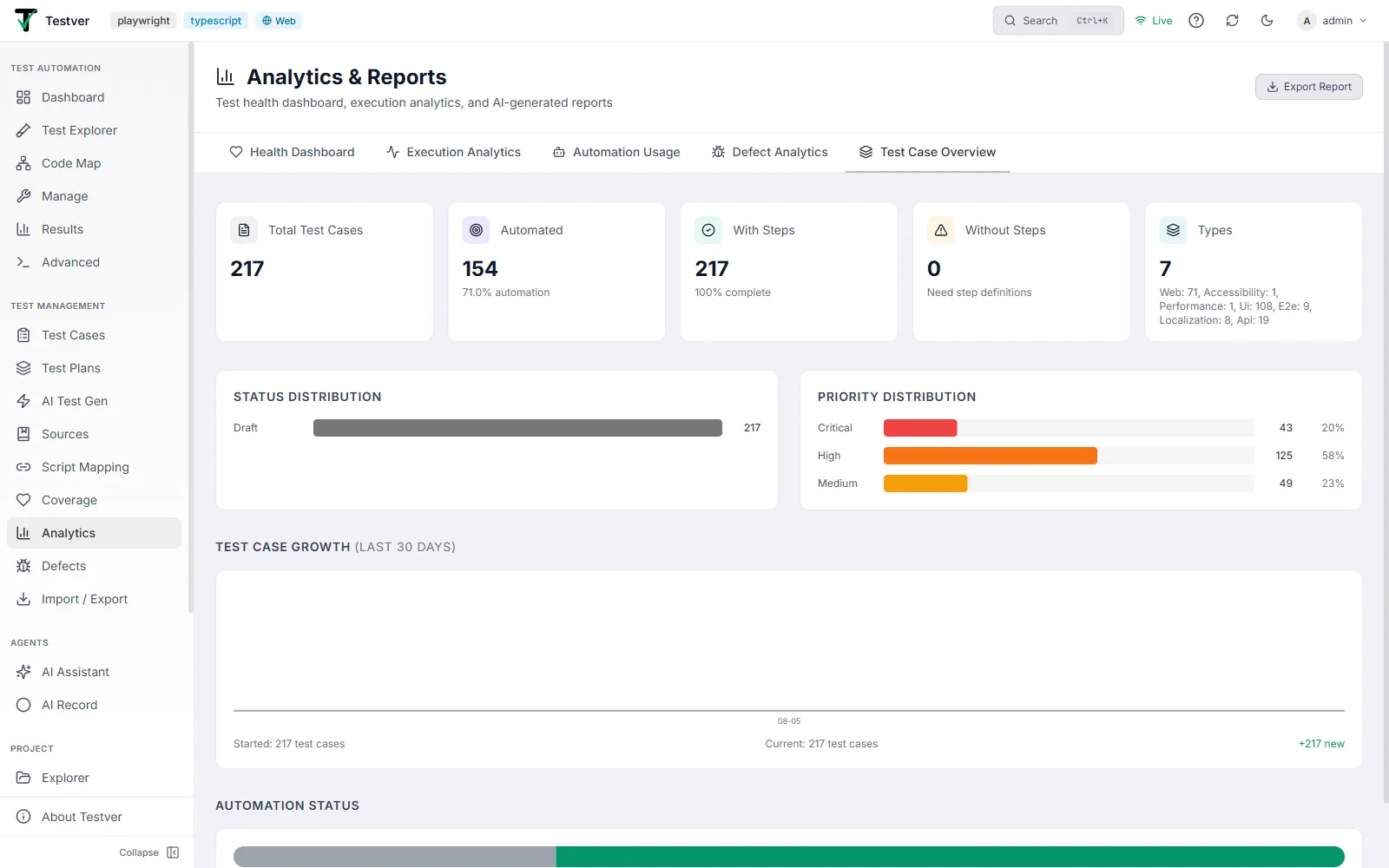Toggle dark mode moon icon

1267,21
